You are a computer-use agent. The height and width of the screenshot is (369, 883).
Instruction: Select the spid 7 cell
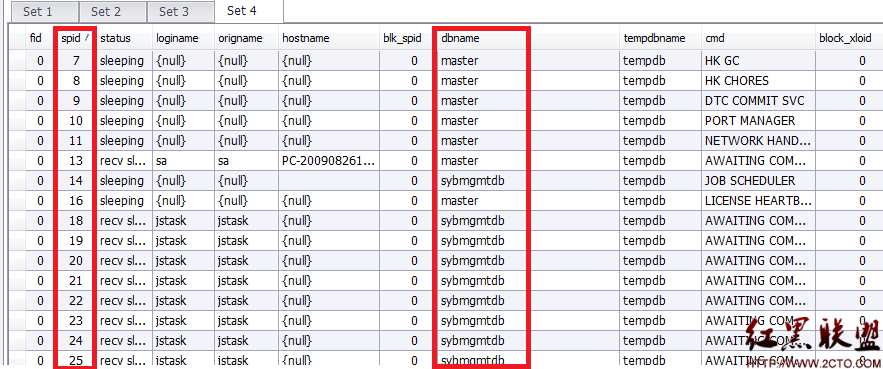click(x=76, y=61)
